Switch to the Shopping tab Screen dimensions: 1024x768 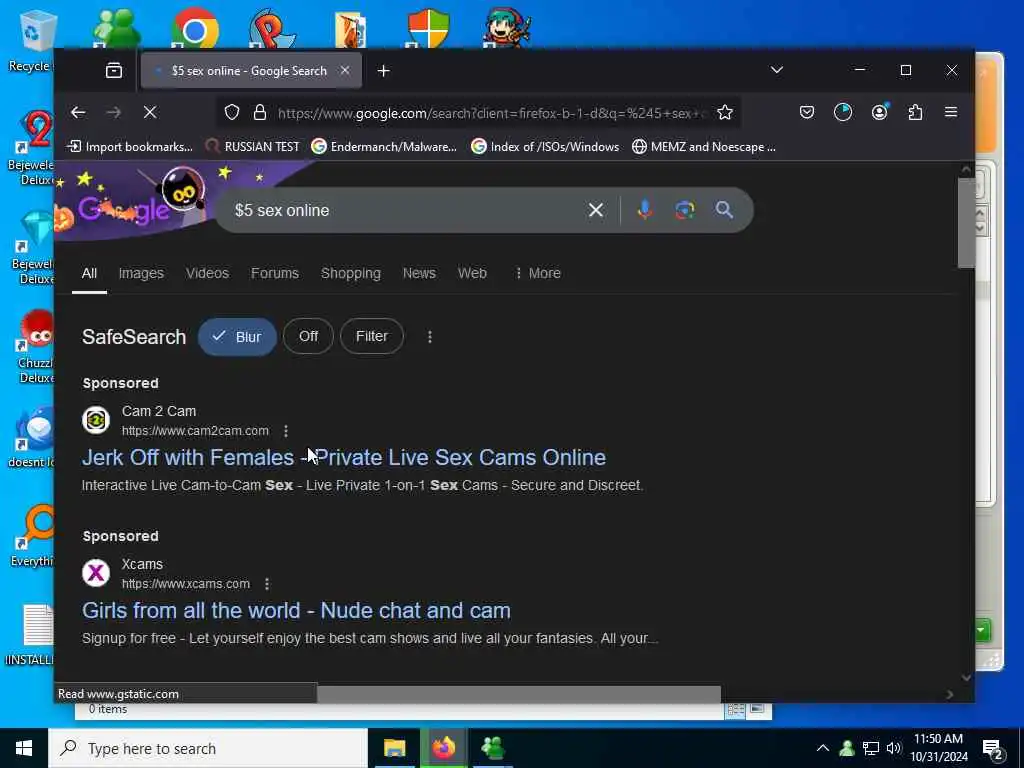pyautogui.click(x=351, y=273)
